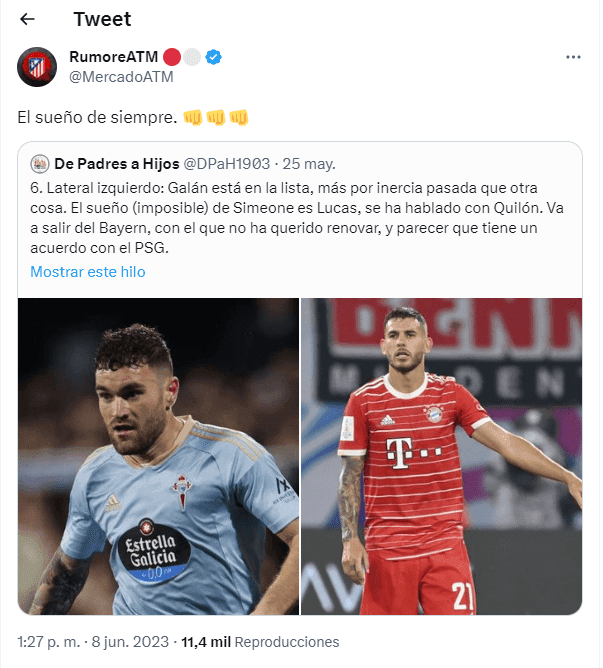Click 'Mostrar este hilo' link
Viewport: 603px width, 668px height.
click(88, 272)
